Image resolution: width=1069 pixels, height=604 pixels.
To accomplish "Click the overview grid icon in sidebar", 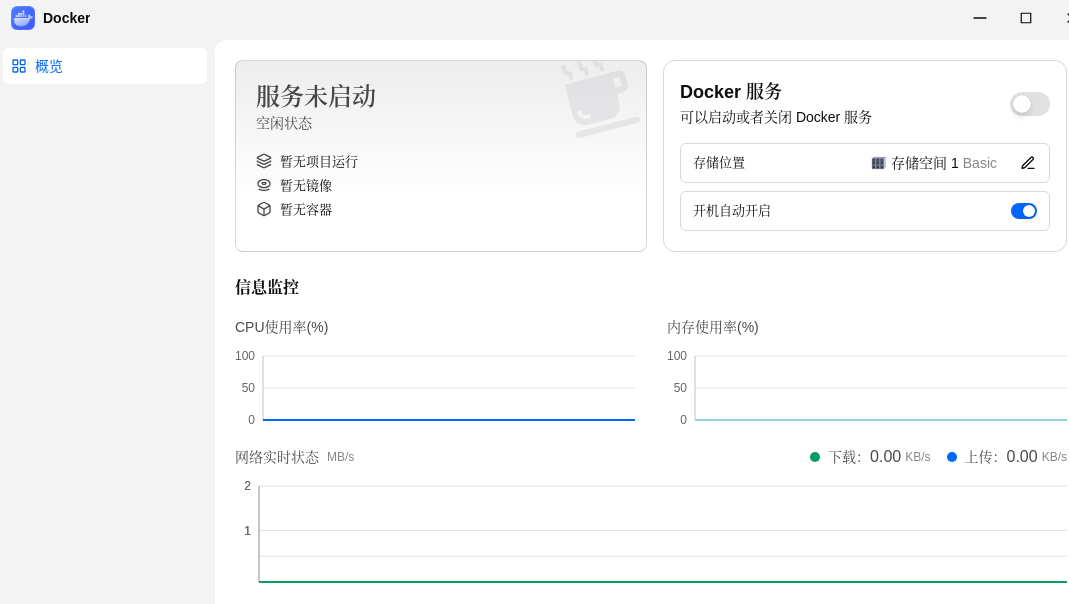I will 19,66.
